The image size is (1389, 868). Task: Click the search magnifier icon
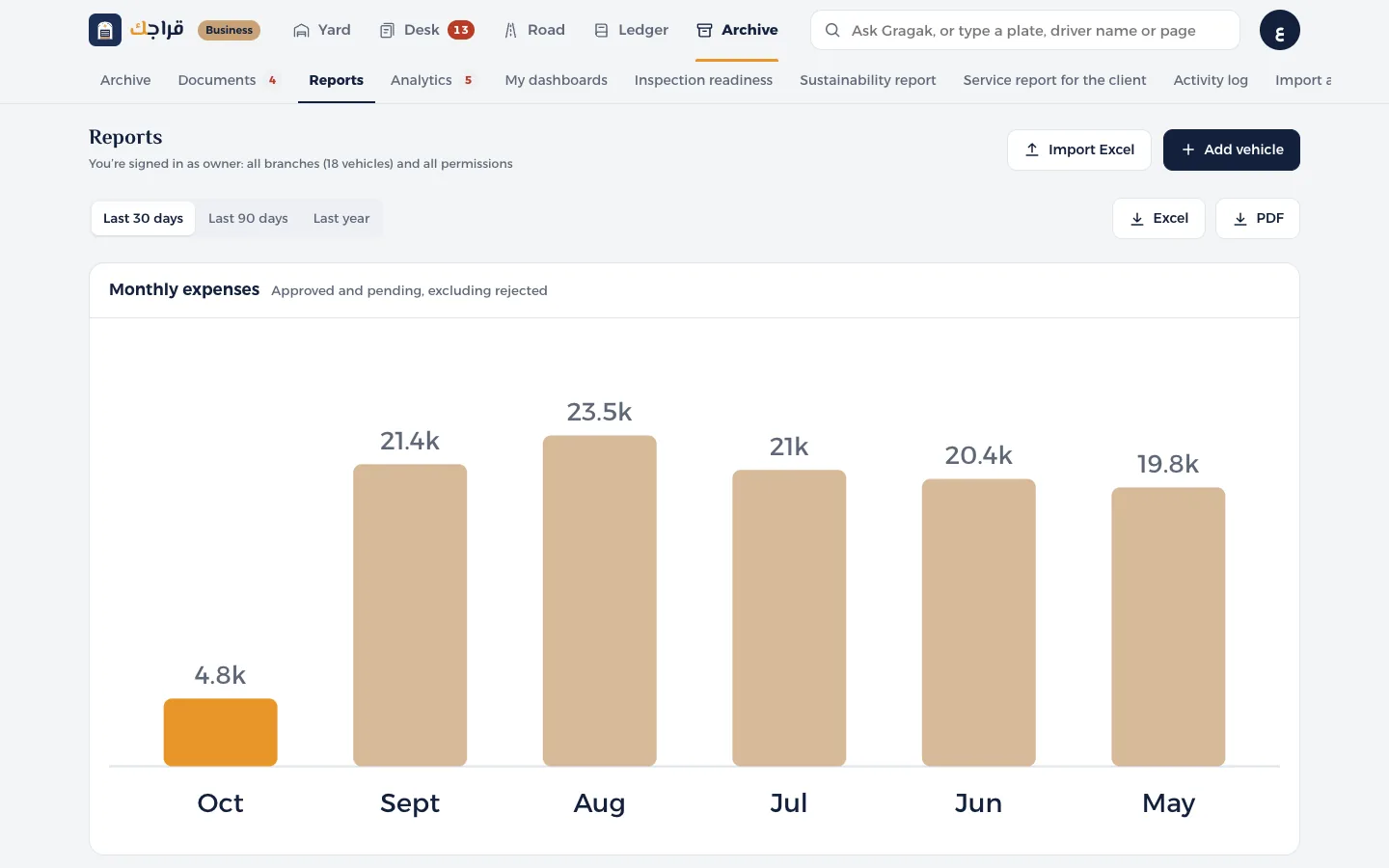coord(832,30)
